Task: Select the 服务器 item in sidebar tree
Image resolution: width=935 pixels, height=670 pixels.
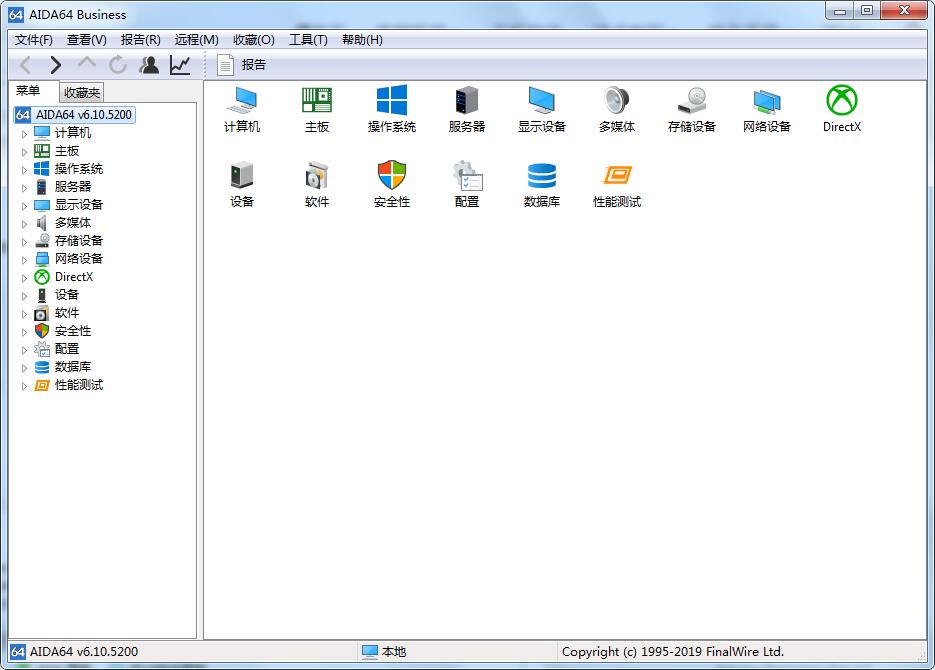Action: (73, 187)
